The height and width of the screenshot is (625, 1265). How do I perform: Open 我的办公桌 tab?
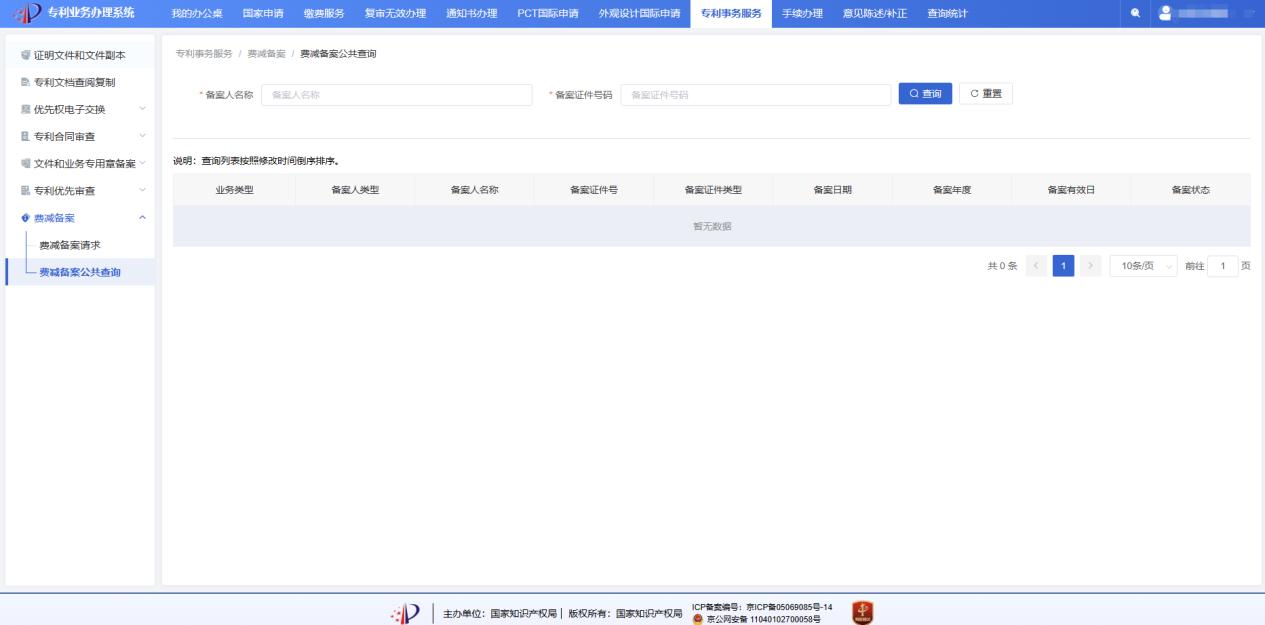point(197,13)
